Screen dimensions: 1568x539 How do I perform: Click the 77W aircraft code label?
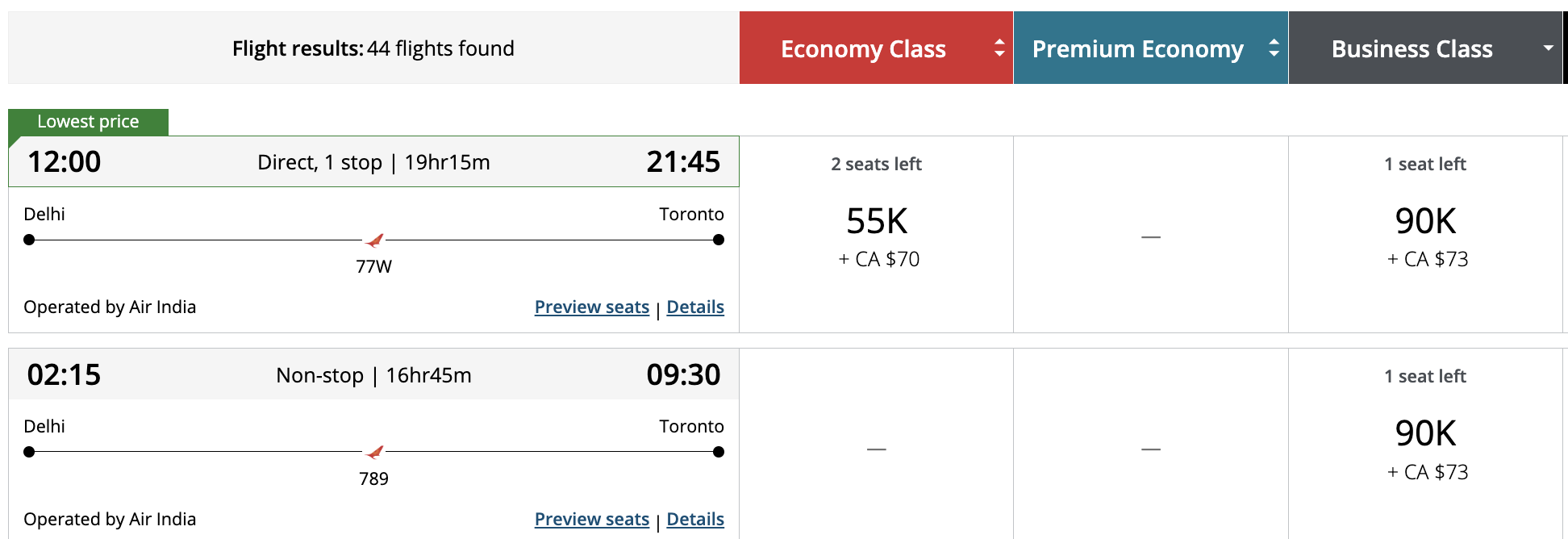click(x=373, y=267)
